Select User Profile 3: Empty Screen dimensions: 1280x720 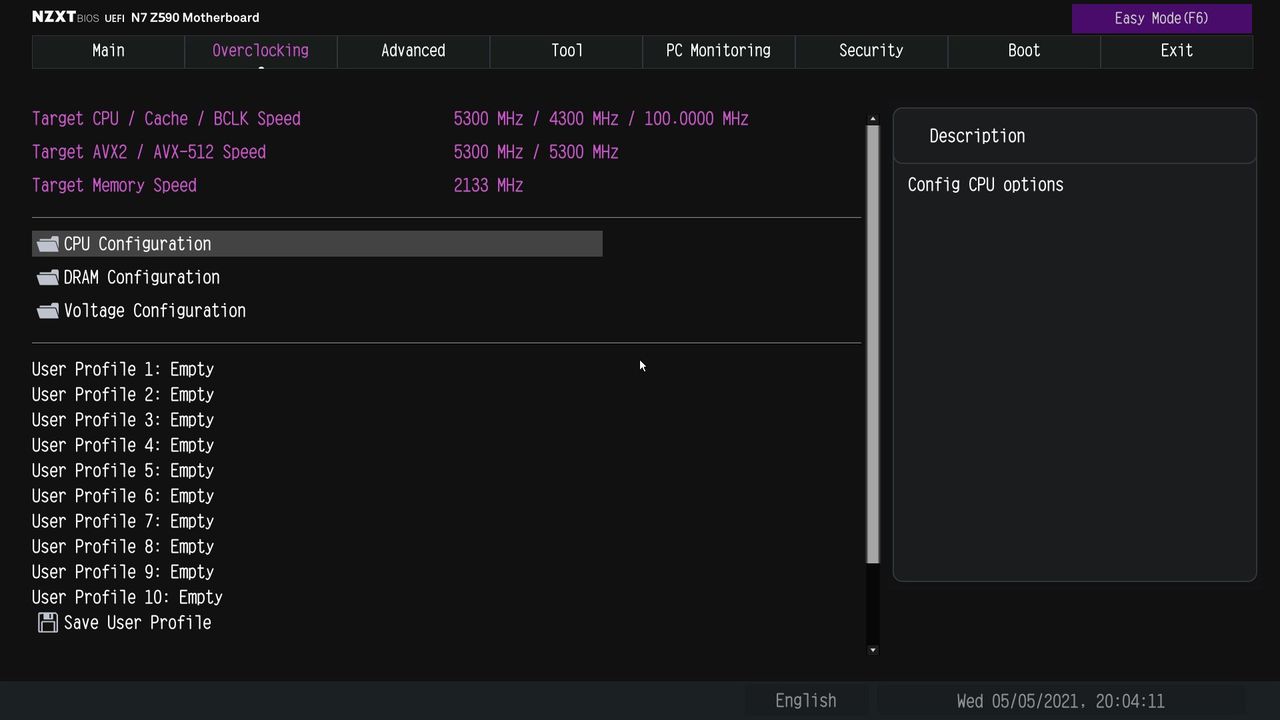tap(123, 420)
